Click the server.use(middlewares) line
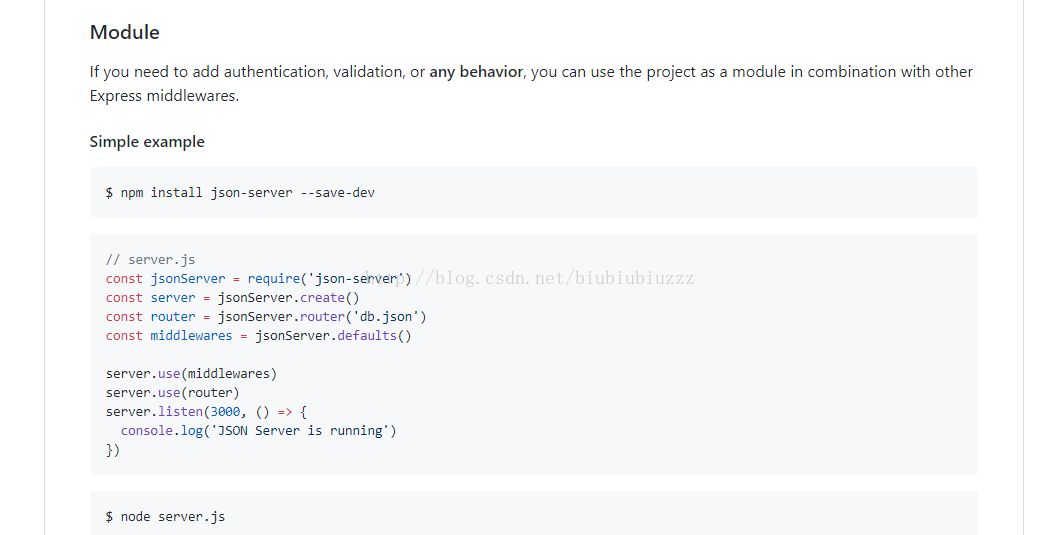This screenshot has width=1042, height=535. point(191,373)
